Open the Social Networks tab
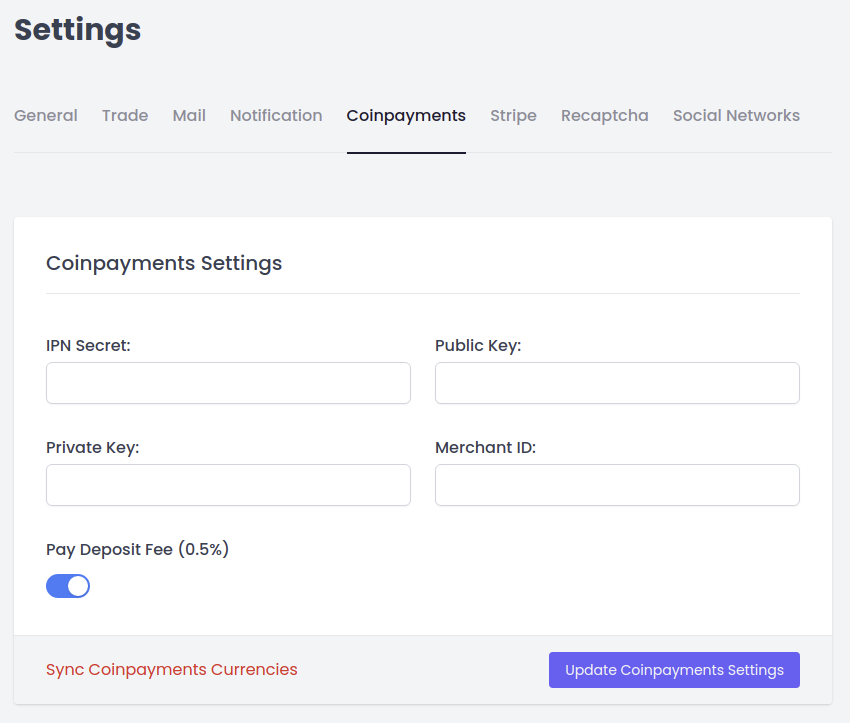The height and width of the screenshot is (723, 850). pyautogui.click(x=736, y=116)
